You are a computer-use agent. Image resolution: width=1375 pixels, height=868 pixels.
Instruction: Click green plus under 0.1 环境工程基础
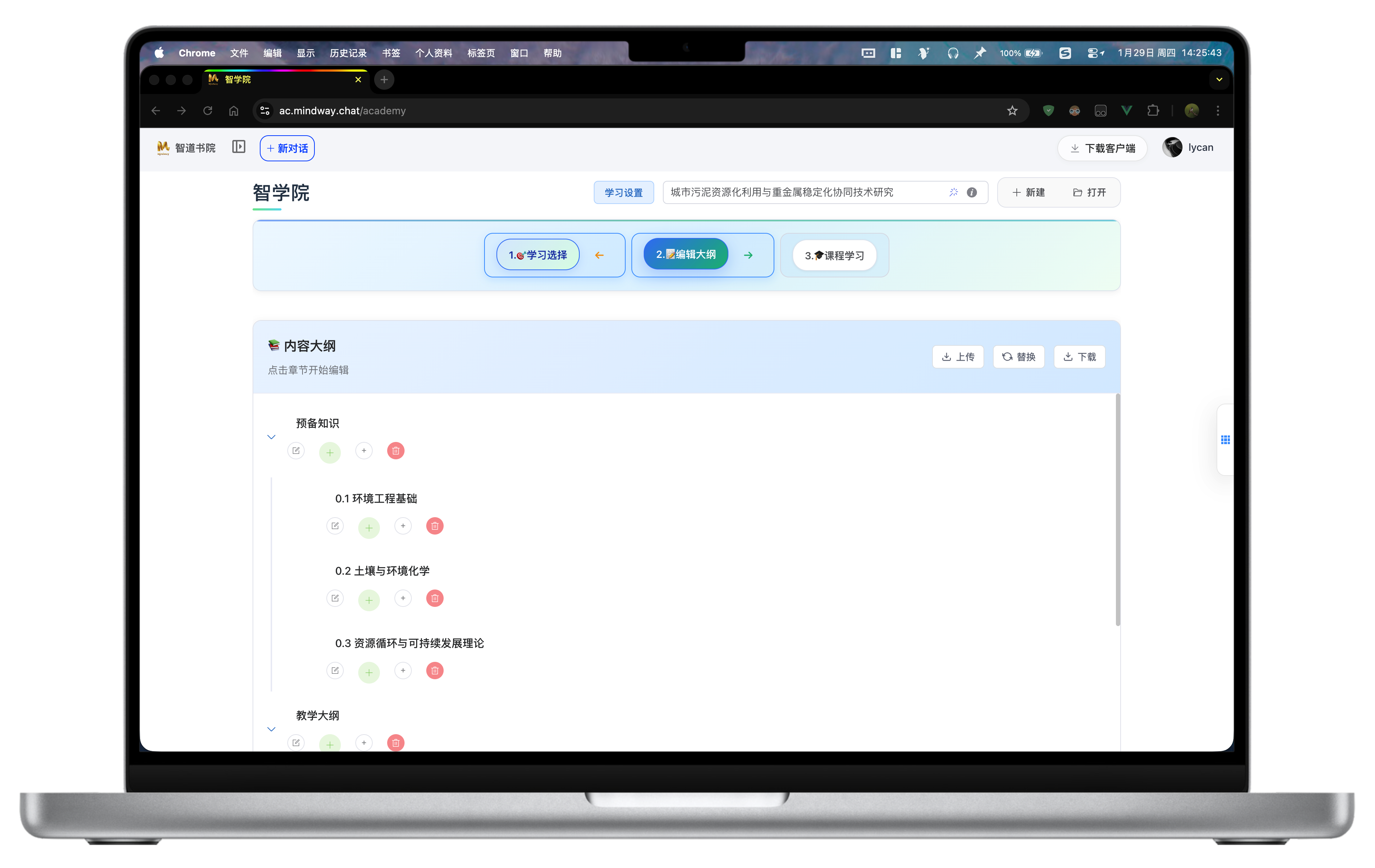[x=369, y=528]
